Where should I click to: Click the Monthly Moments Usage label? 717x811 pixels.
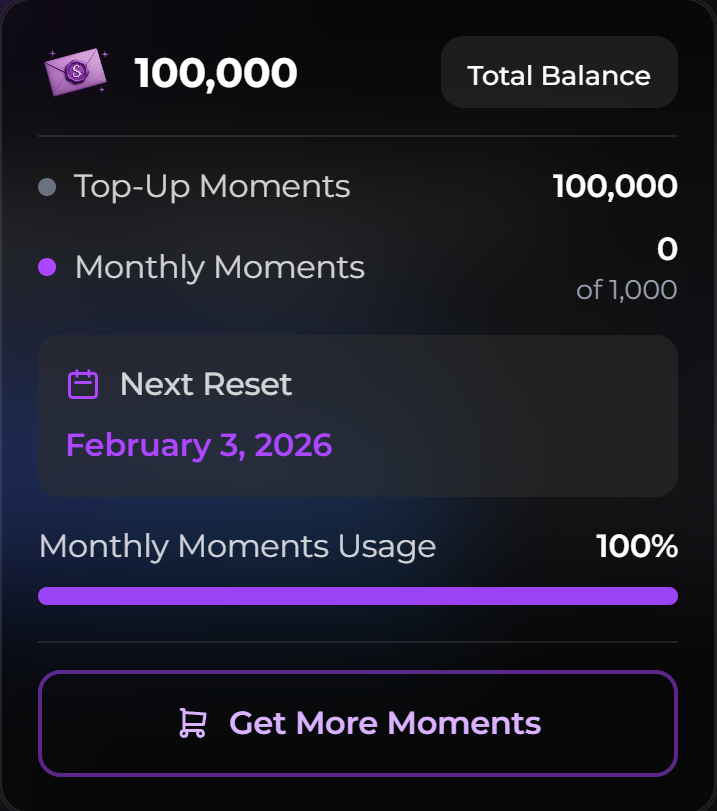(x=237, y=546)
